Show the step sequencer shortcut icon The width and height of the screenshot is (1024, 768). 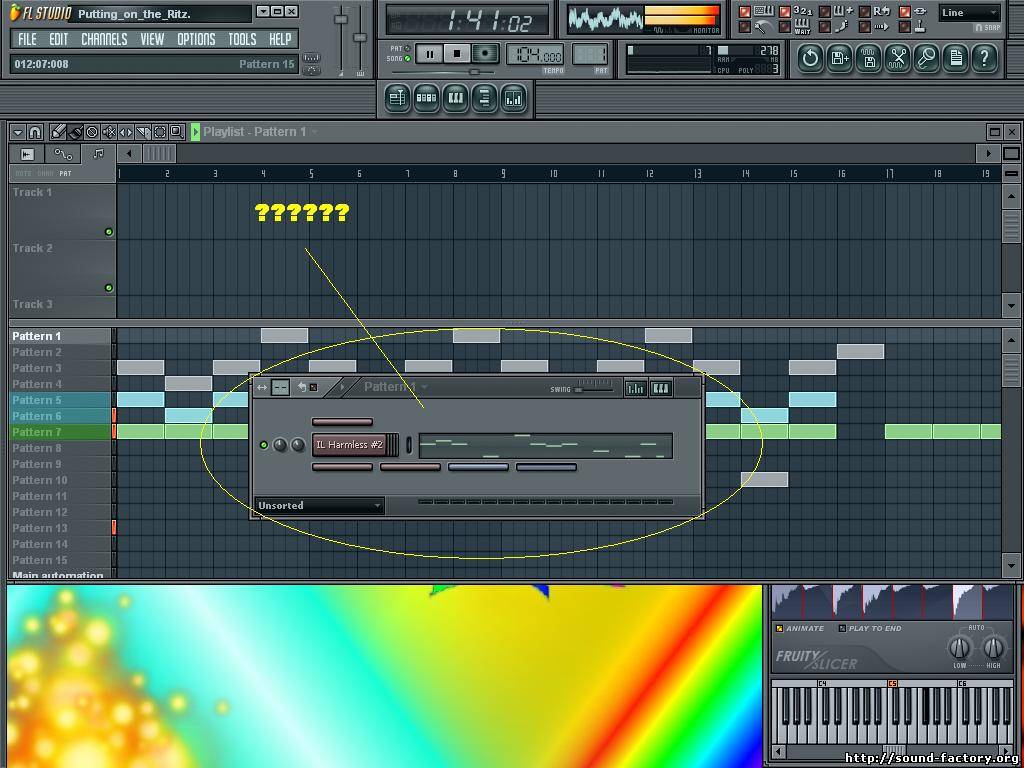(426, 98)
